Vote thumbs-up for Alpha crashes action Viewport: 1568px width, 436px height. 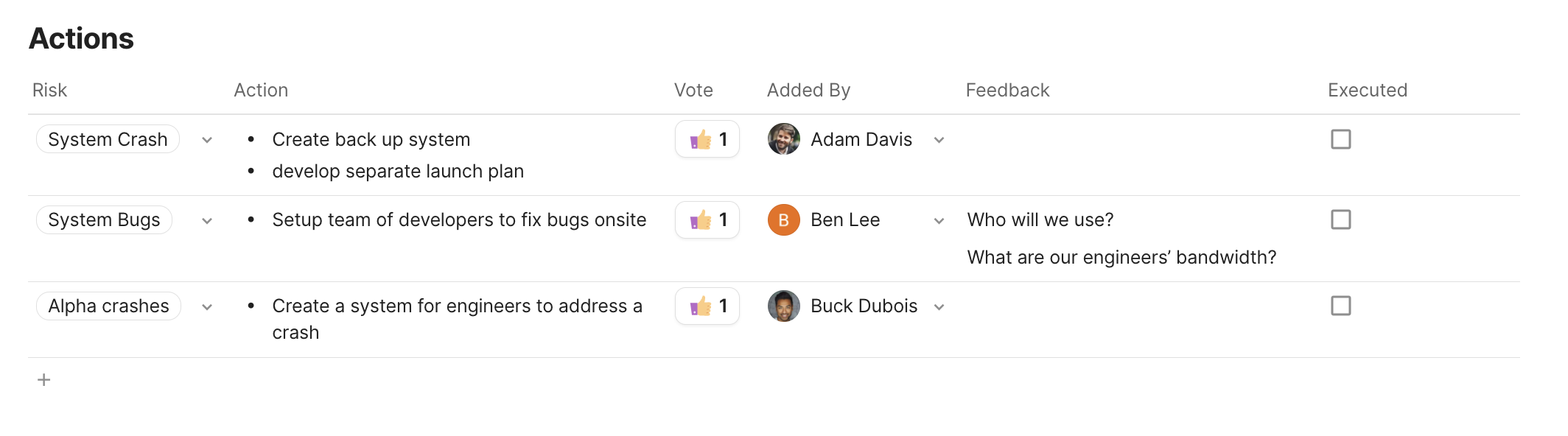point(707,306)
